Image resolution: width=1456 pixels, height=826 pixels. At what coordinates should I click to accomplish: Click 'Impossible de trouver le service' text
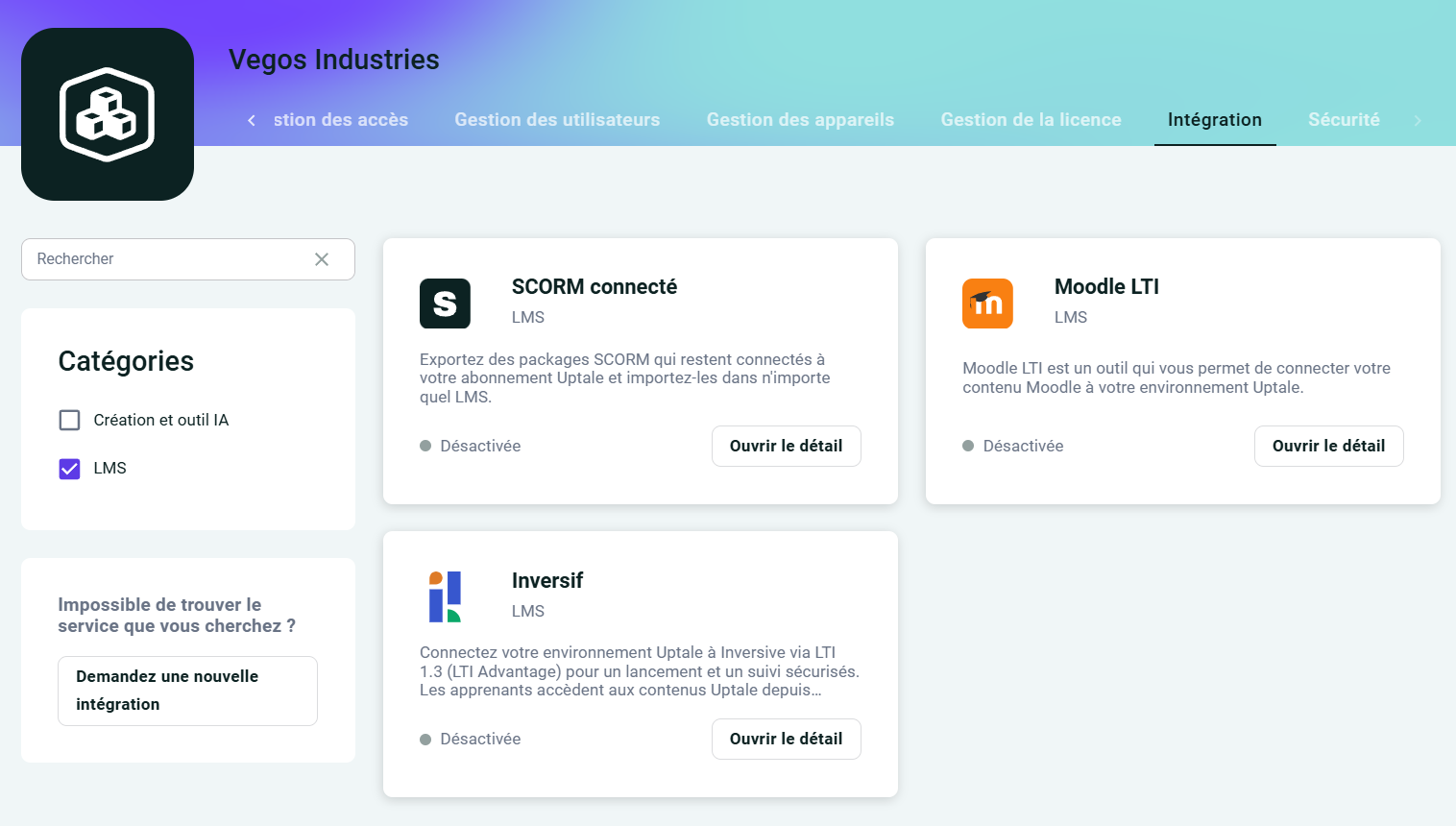(177, 615)
